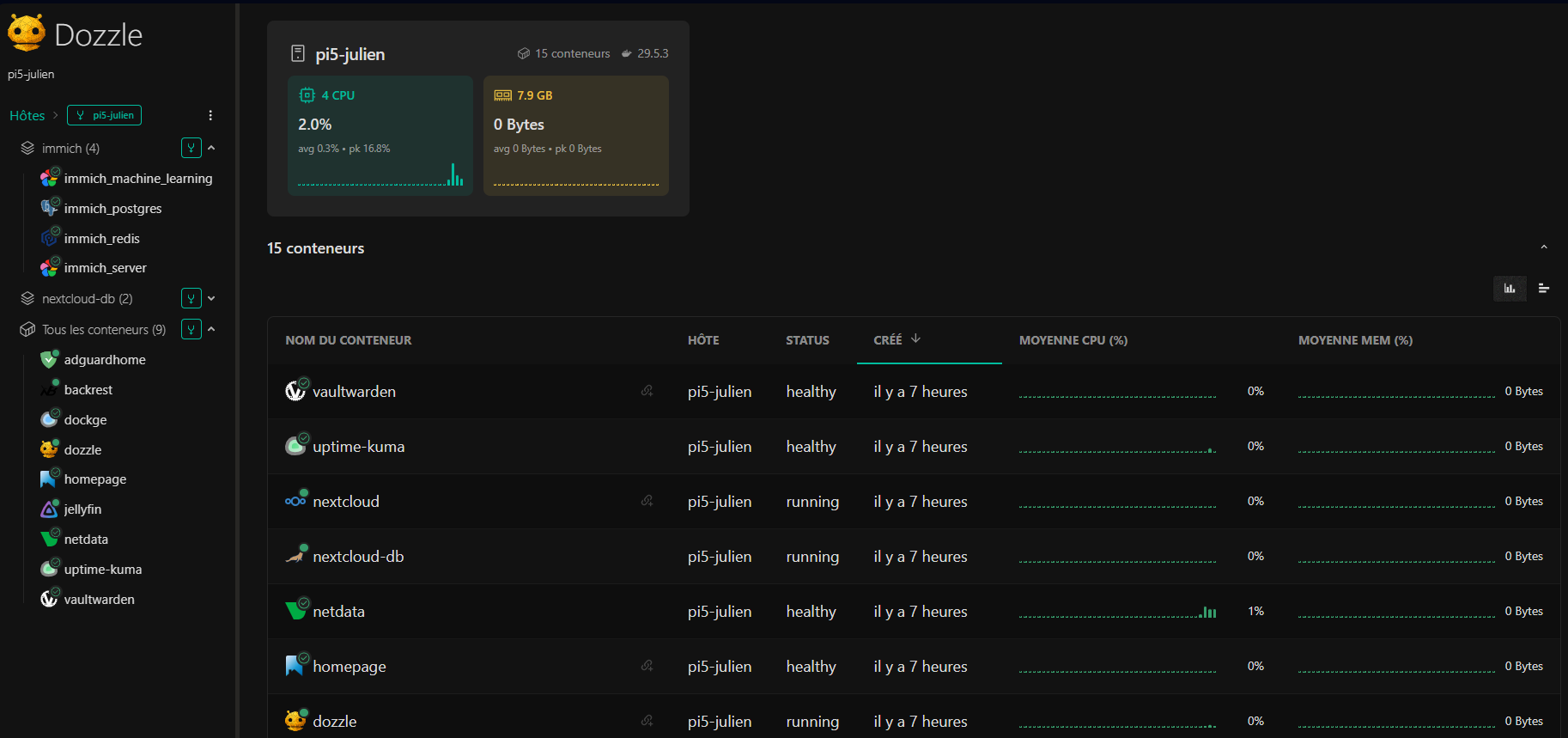The width and height of the screenshot is (1568, 738).
Task: Sort table by CRÉÉ column
Action: (897, 339)
